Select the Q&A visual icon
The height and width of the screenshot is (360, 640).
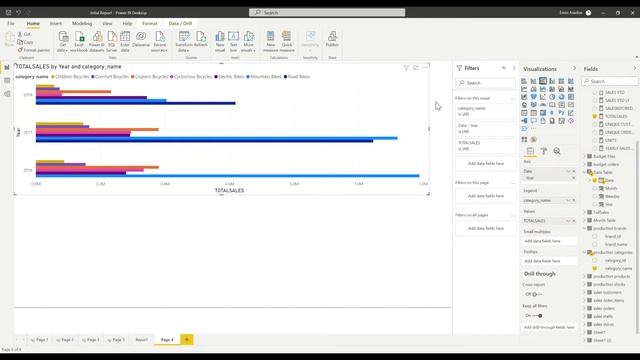coord(533,121)
